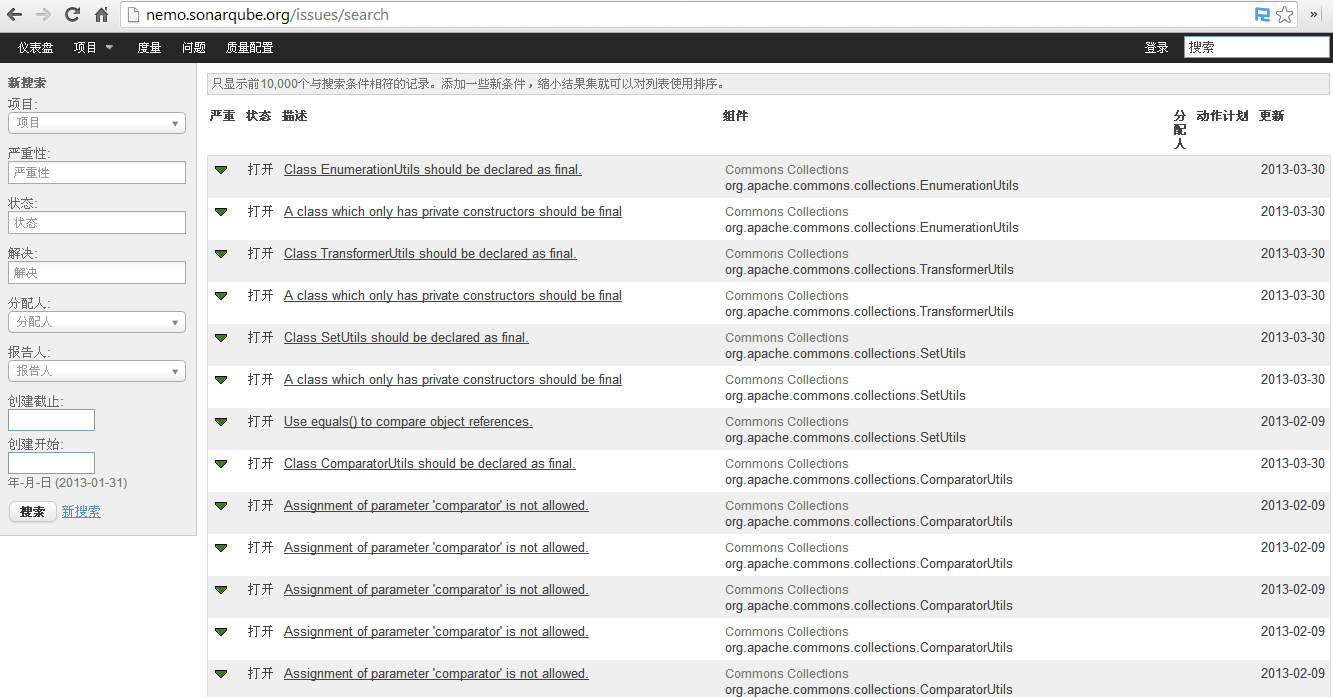Expand the 项目 menu in top bar
The image size is (1333, 697).
[x=93, y=48]
